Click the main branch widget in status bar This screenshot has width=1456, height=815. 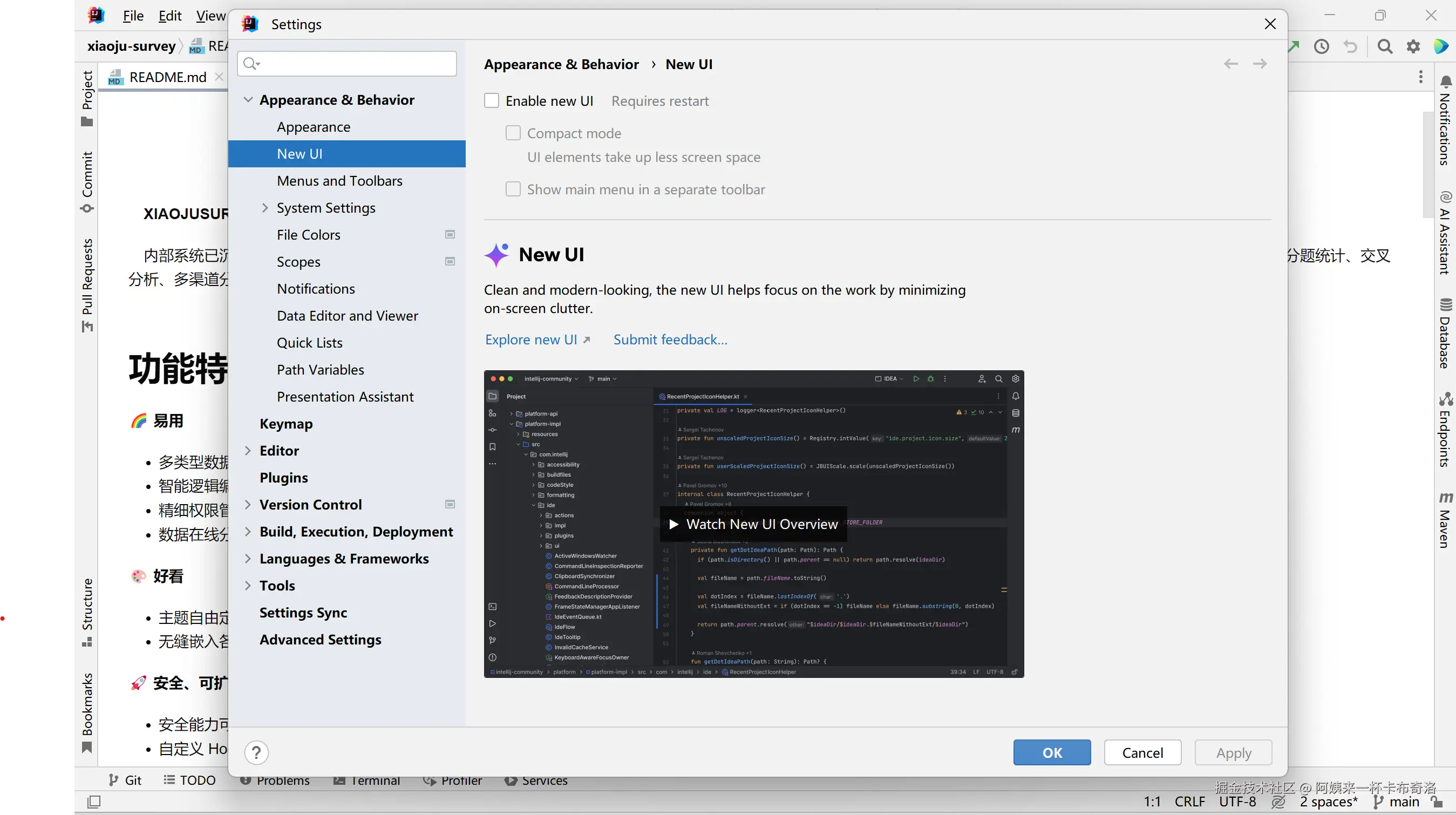(x=1397, y=802)
